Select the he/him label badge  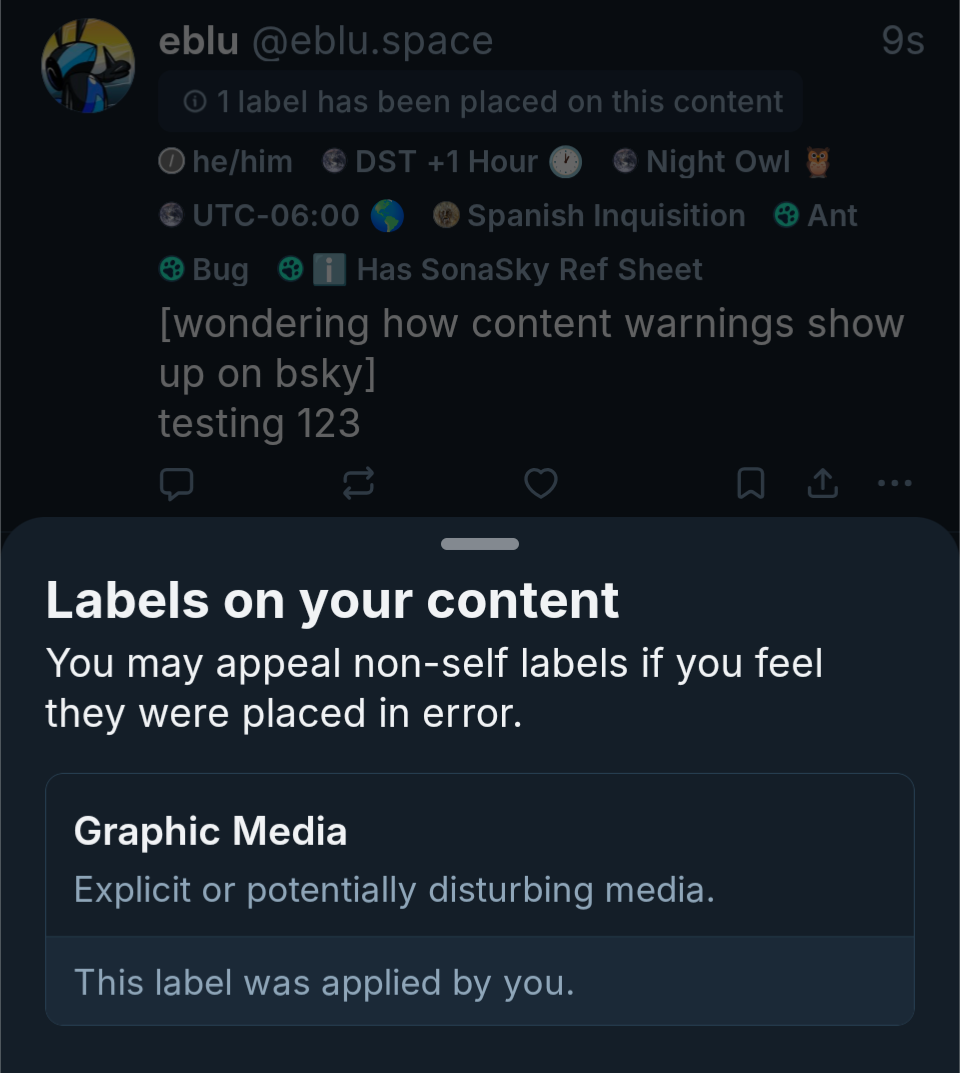(226, 162)
